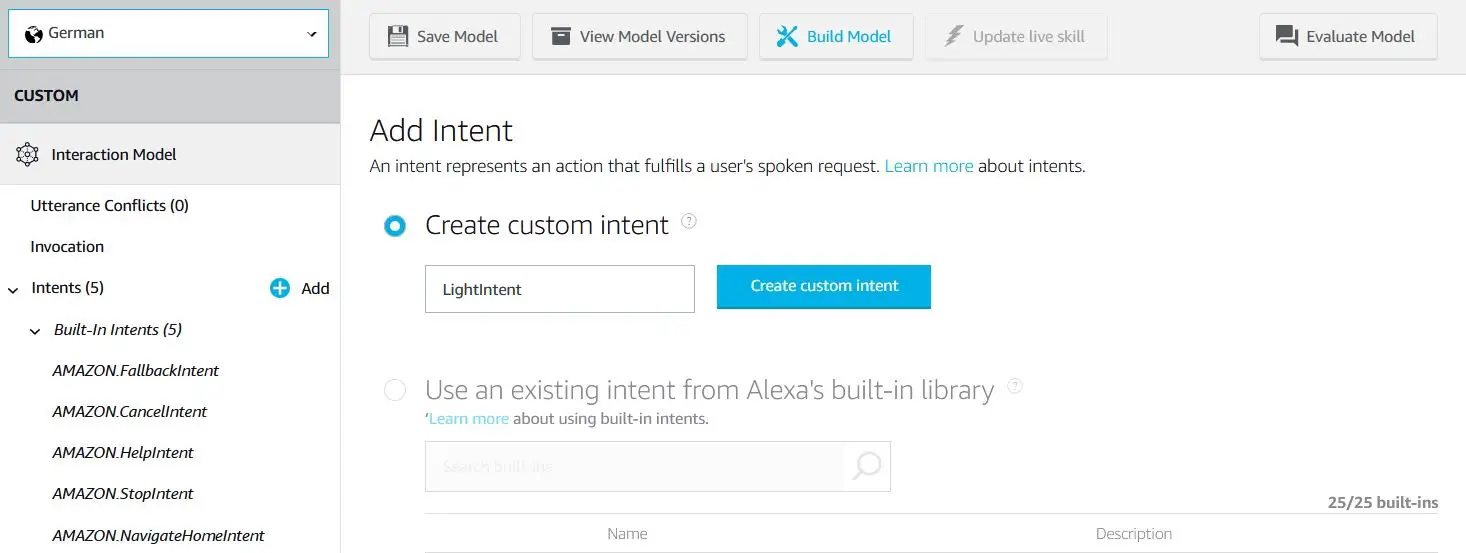Click the Save Model floppy disk icon
This screenshot has width=1466, height=553.
(397, 37)
